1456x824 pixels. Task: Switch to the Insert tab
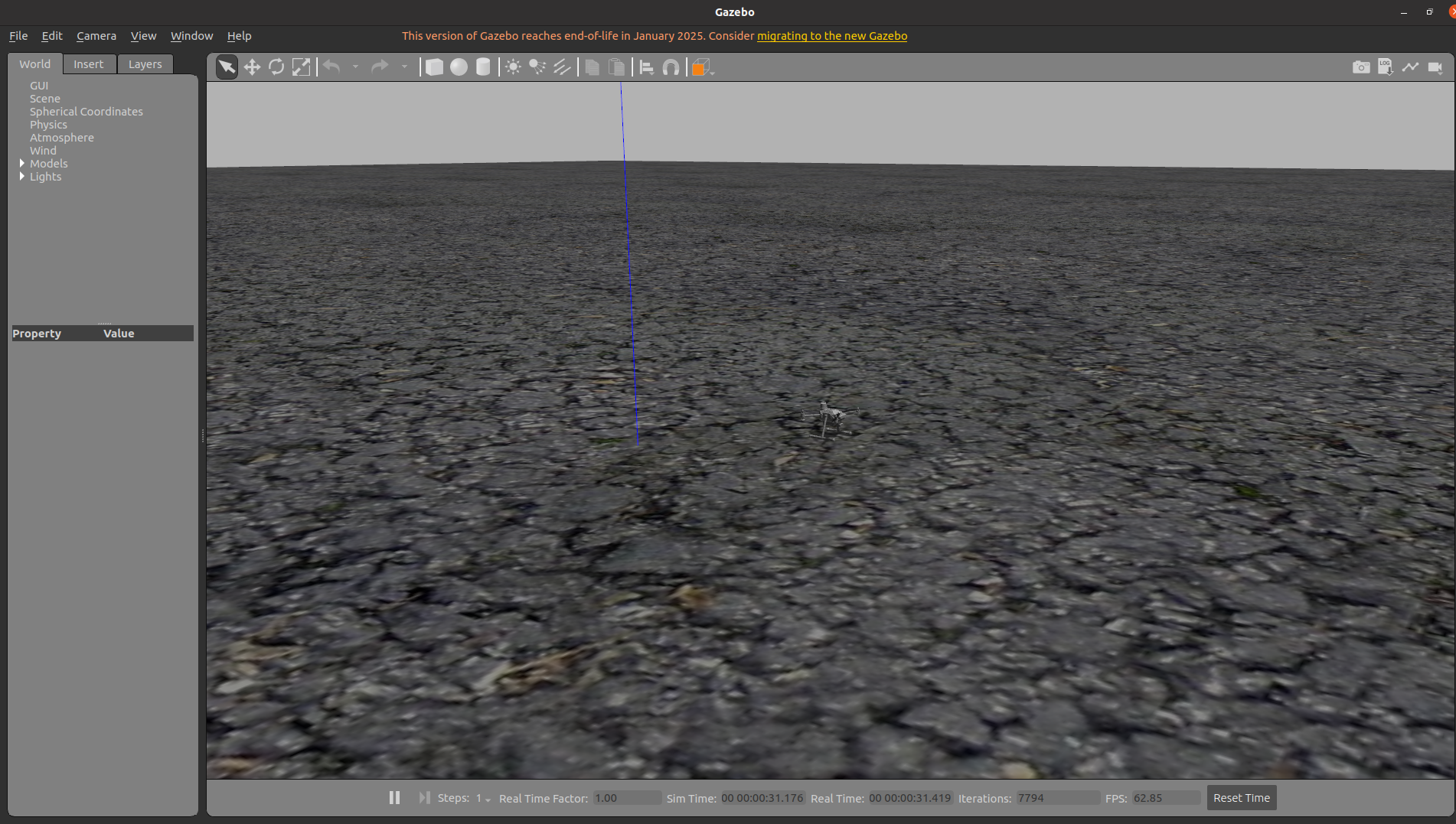89,64
